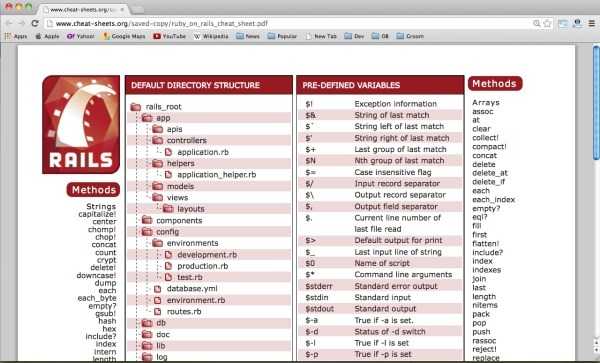This screenshot has width=600, height=363.
Task: Click the 'each_index' array method
Action: pos(494,200)
